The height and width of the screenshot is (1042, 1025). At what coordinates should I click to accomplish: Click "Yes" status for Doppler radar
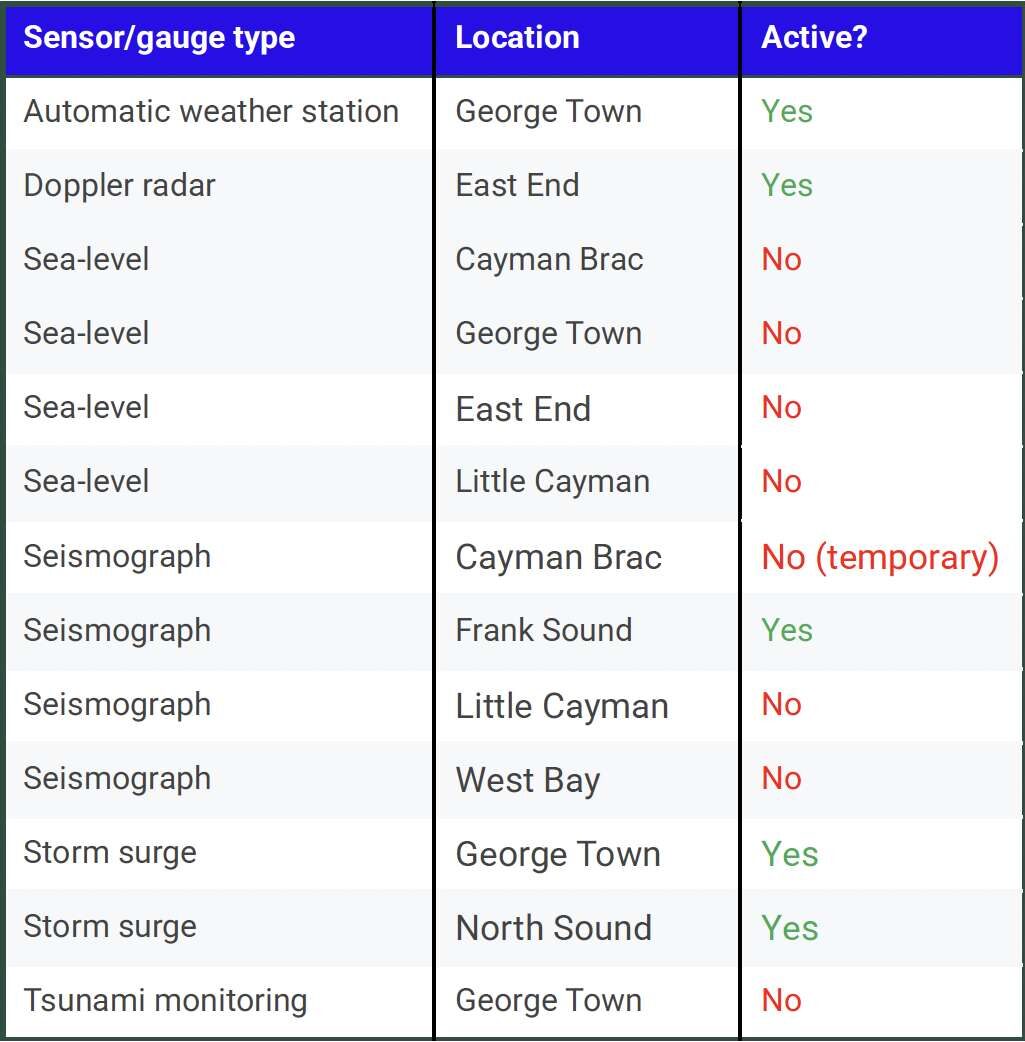pos(787,185)
